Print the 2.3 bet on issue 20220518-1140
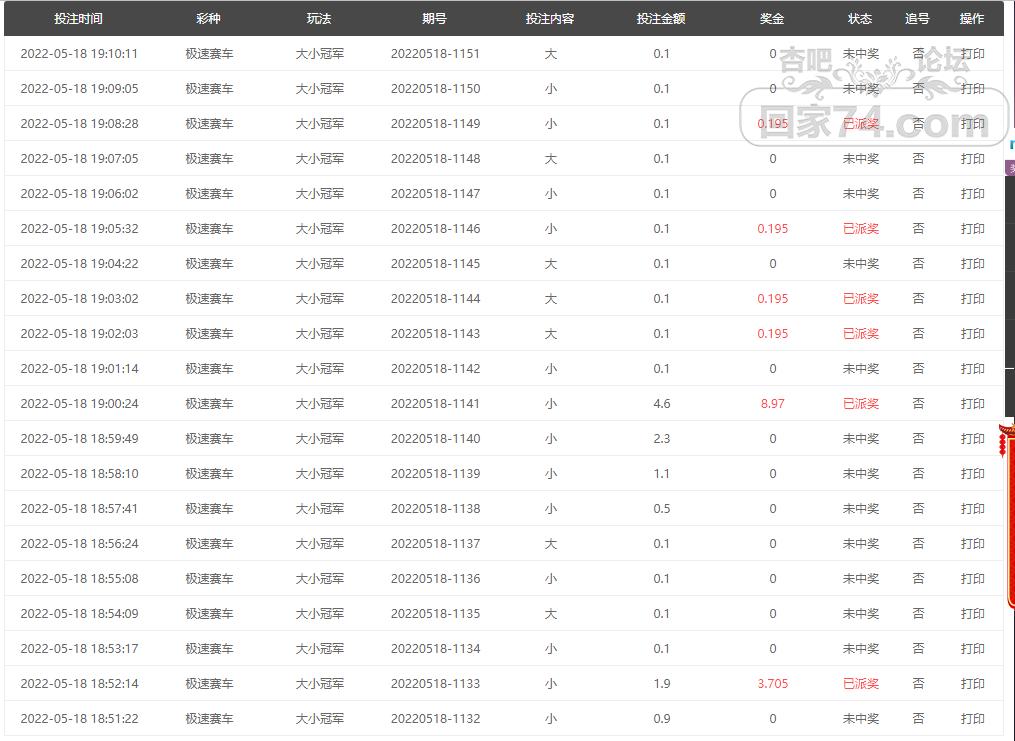The image size is (1015, 741). coord(972,438)
